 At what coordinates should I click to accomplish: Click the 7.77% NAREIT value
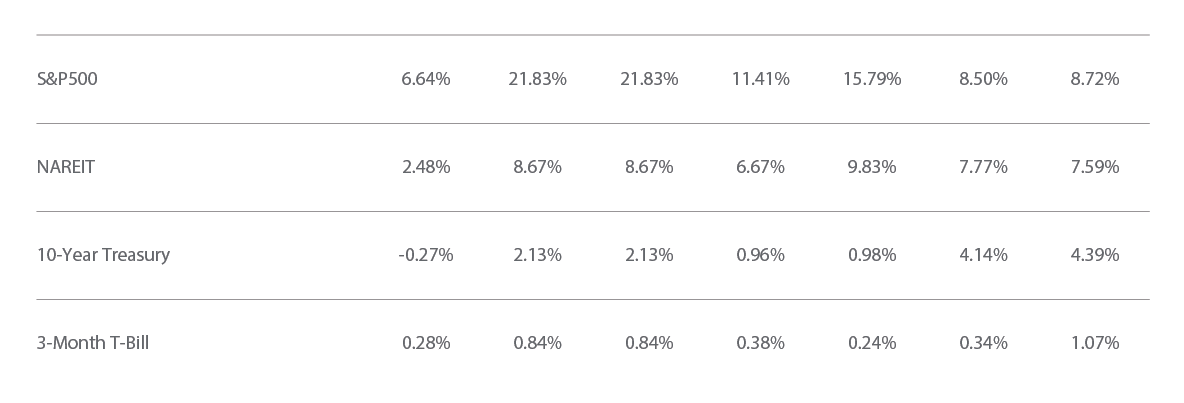point(983,167)
